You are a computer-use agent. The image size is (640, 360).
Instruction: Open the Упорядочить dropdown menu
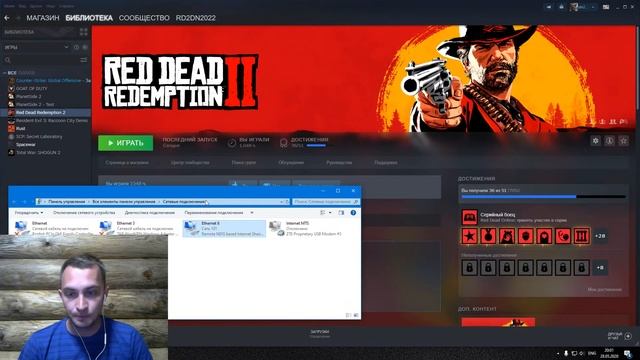[x=29, y=213]
